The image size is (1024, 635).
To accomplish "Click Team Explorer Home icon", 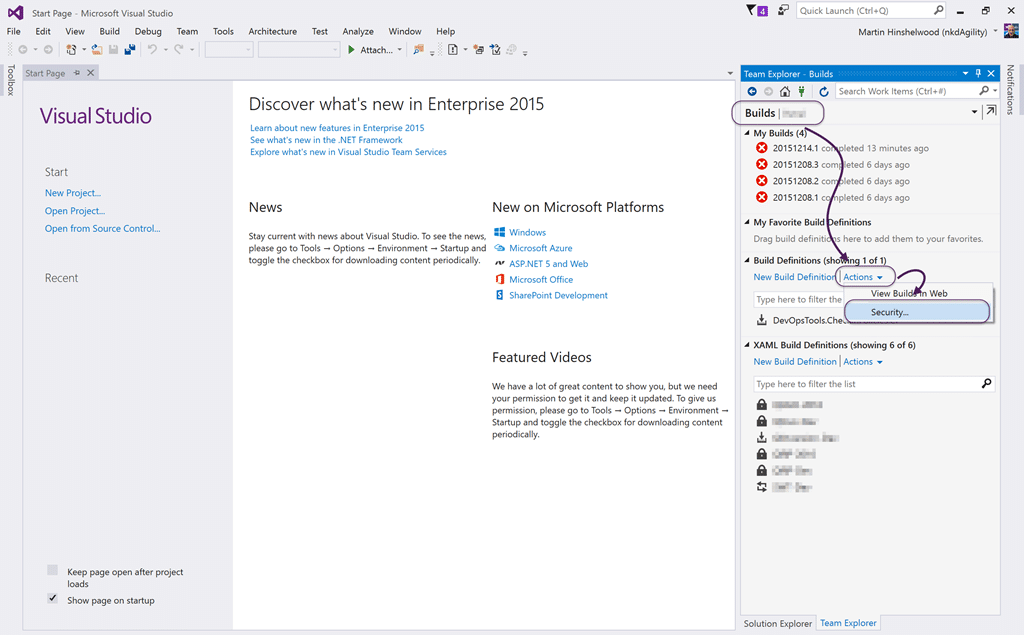I will (785, 91).
